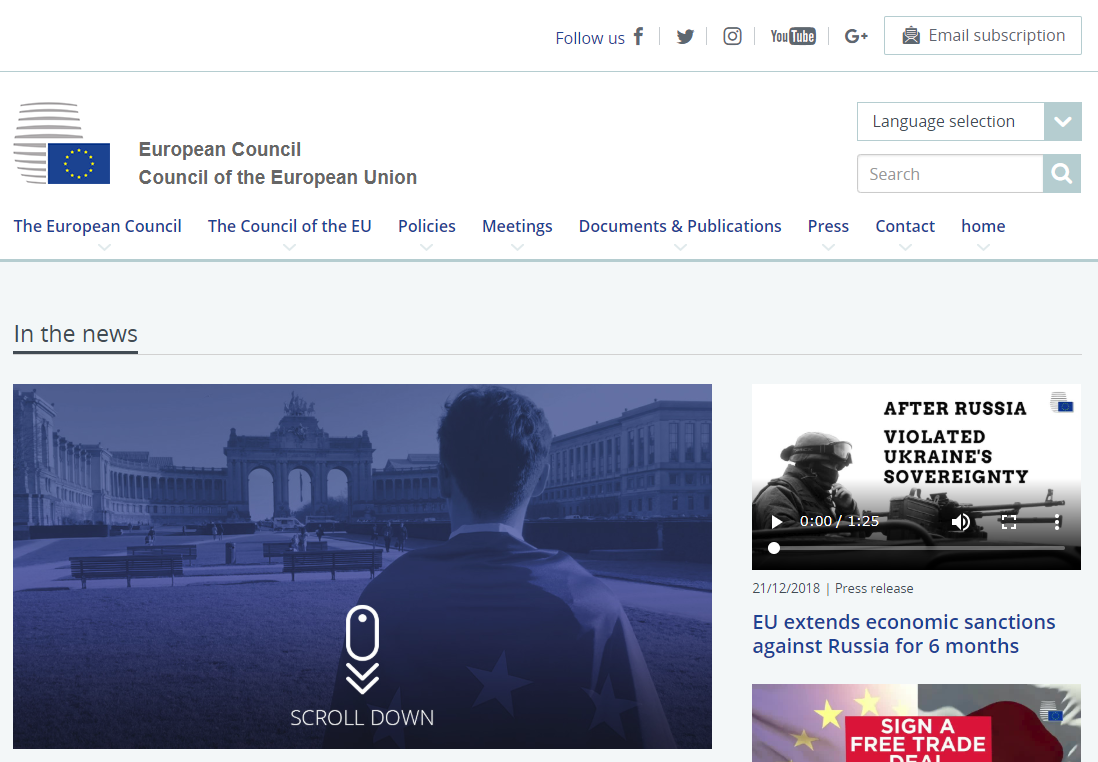
Task: Click the 21/12/2018 Press release label
Action: click(x=833, y=588)
